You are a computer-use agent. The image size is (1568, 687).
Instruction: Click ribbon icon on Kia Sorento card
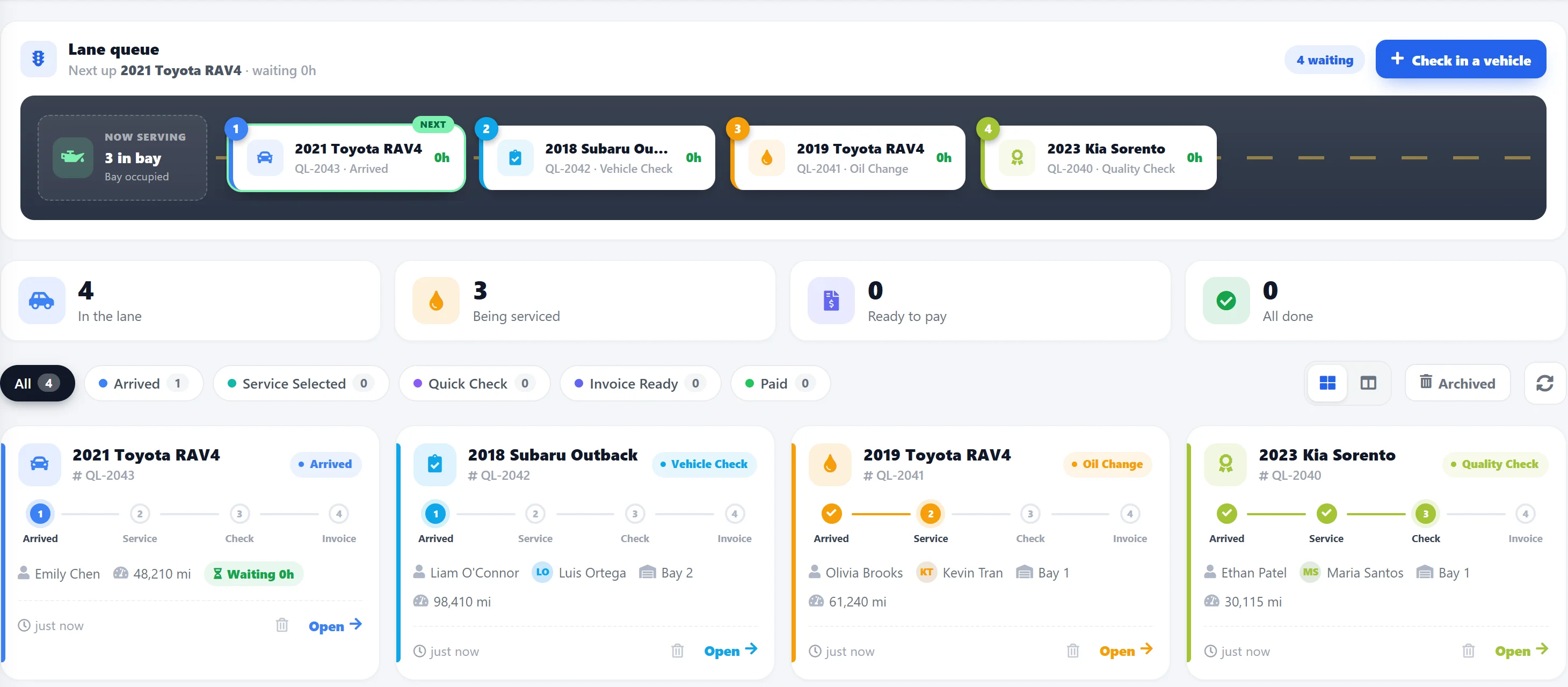pyautogui.click(x=1225, y=464)
